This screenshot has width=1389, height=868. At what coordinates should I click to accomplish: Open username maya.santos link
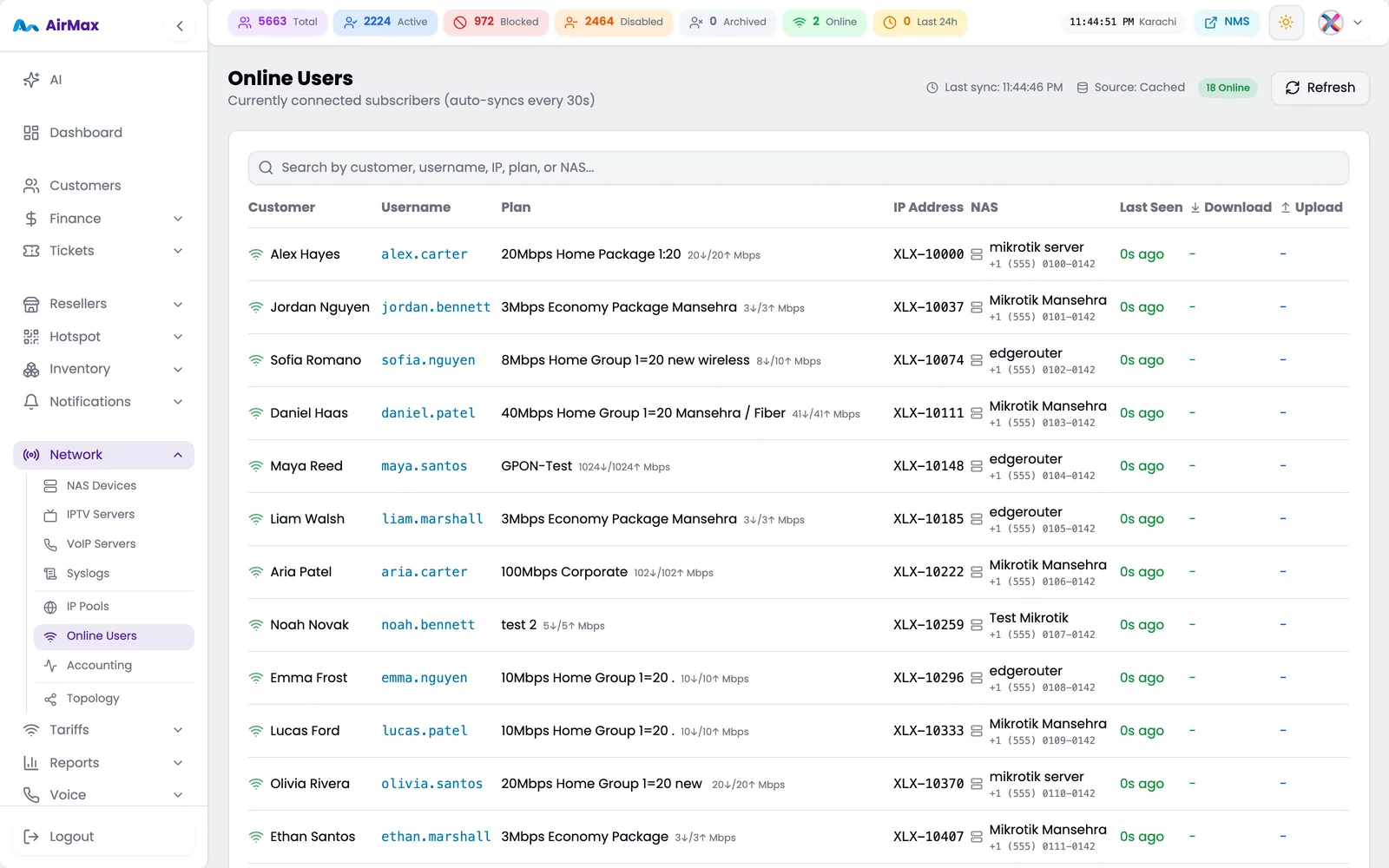tap(425, 466)
